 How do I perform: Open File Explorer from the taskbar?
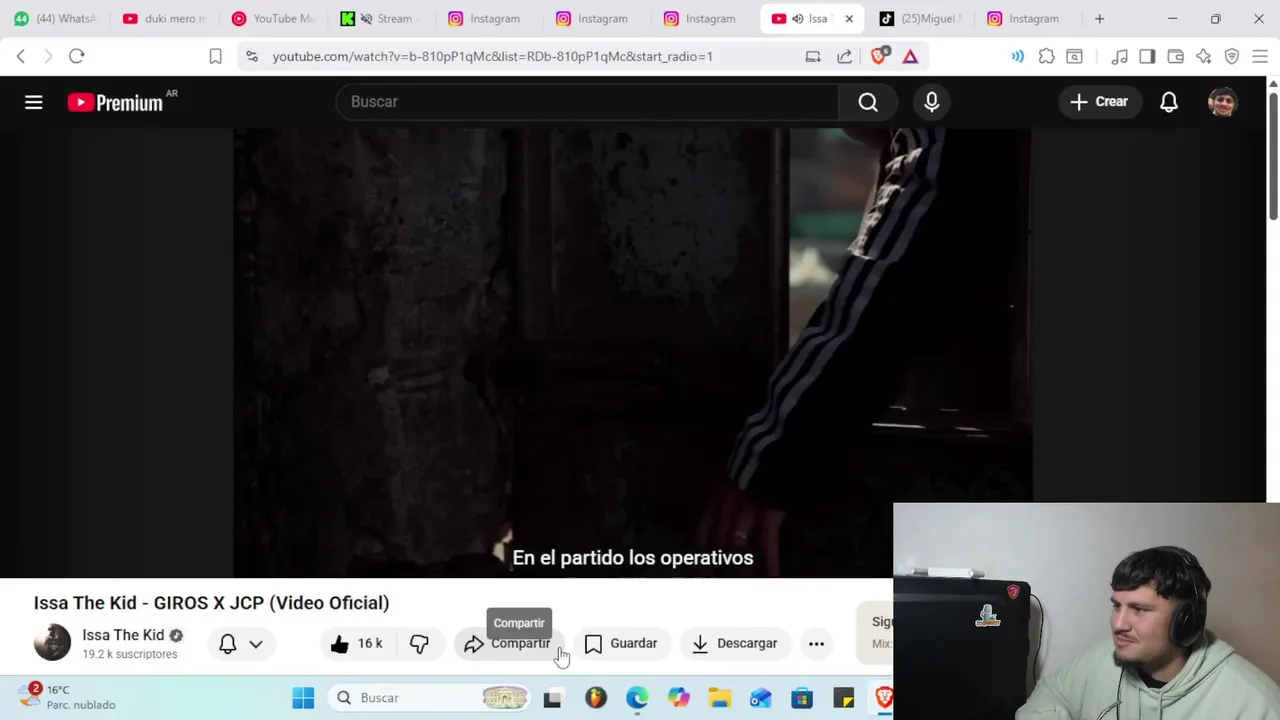pyautogui.click(x=720, y=698)
